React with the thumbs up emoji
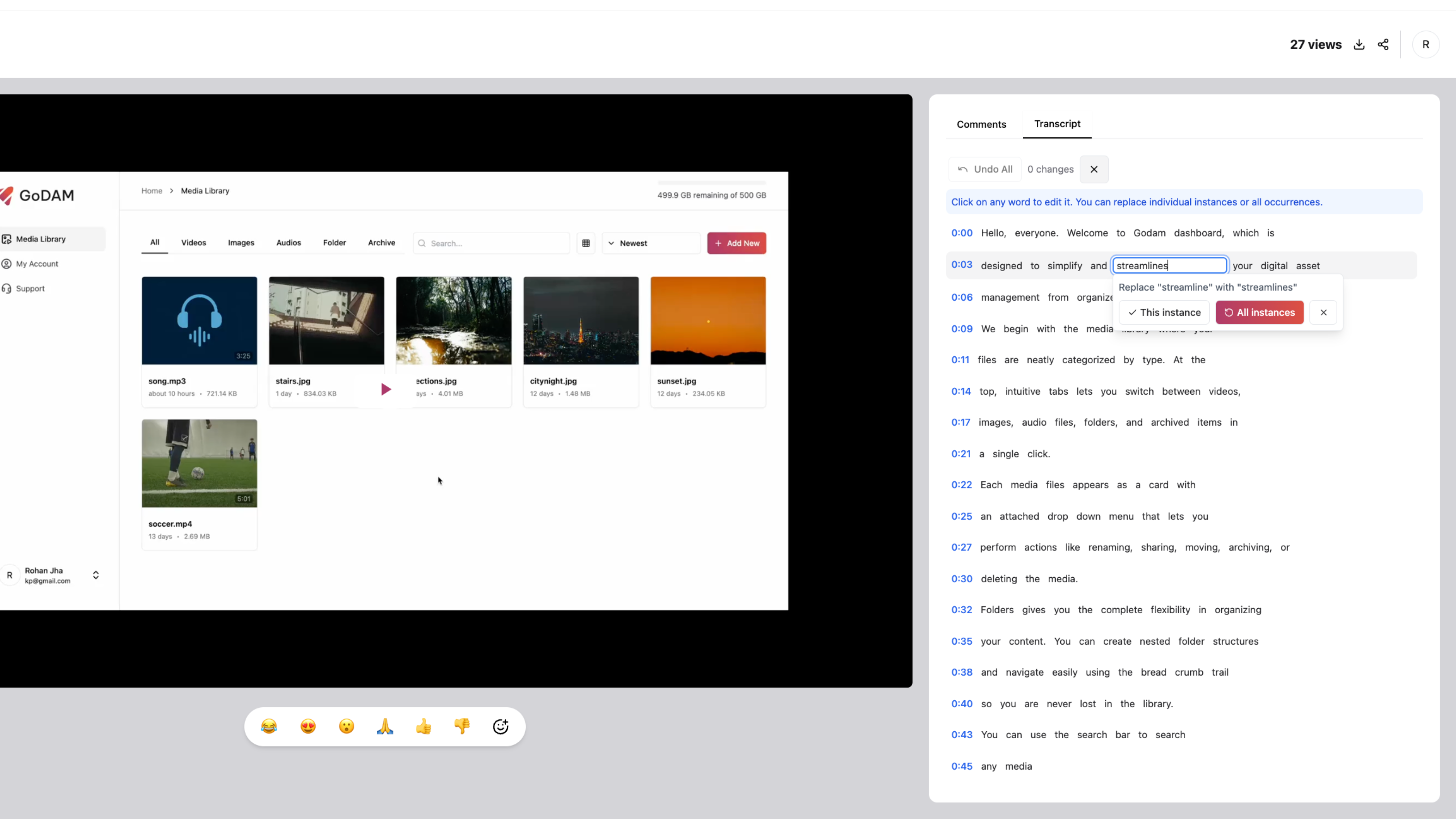This screenshot has height=819, width=1456. (x=423, y=726)
